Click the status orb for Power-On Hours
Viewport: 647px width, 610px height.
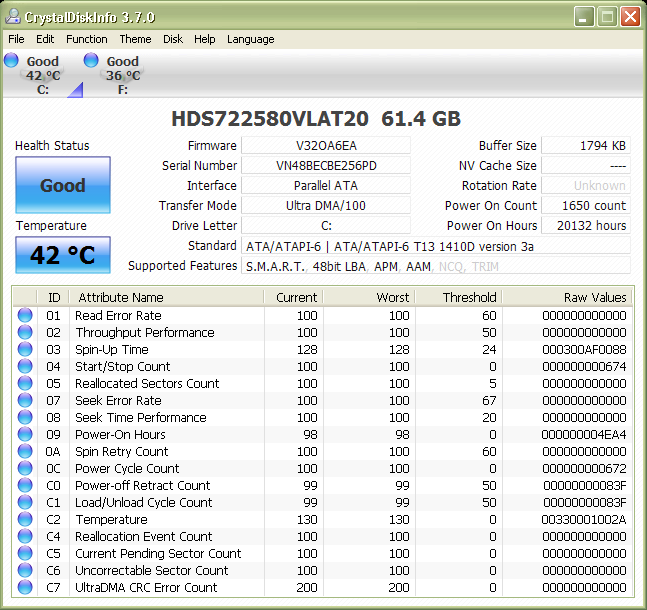click(x=25, y=434)
